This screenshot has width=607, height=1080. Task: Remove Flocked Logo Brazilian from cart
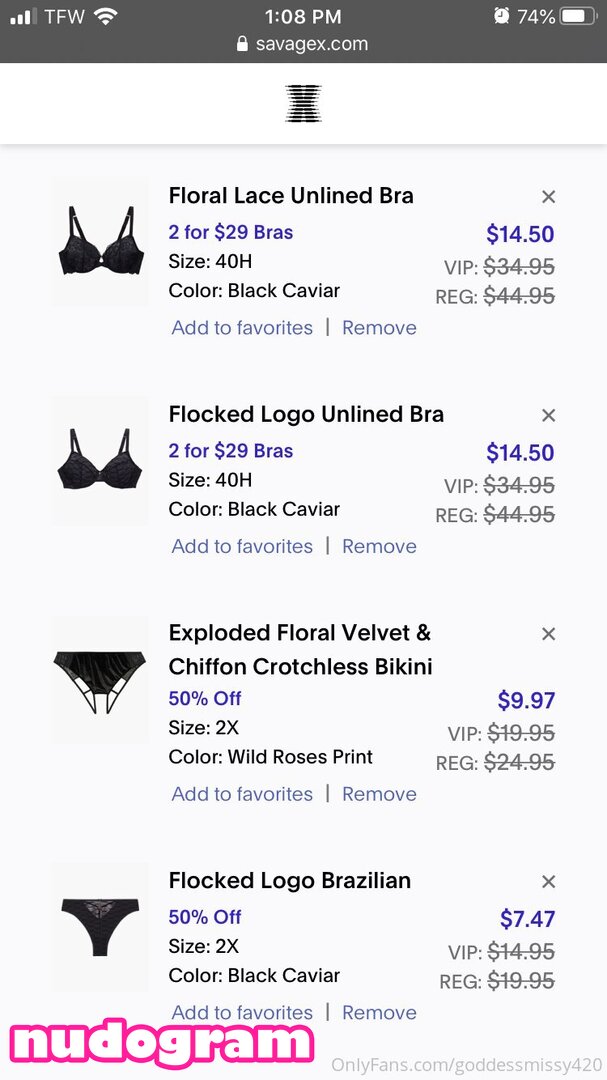[x=379, y=1012]
